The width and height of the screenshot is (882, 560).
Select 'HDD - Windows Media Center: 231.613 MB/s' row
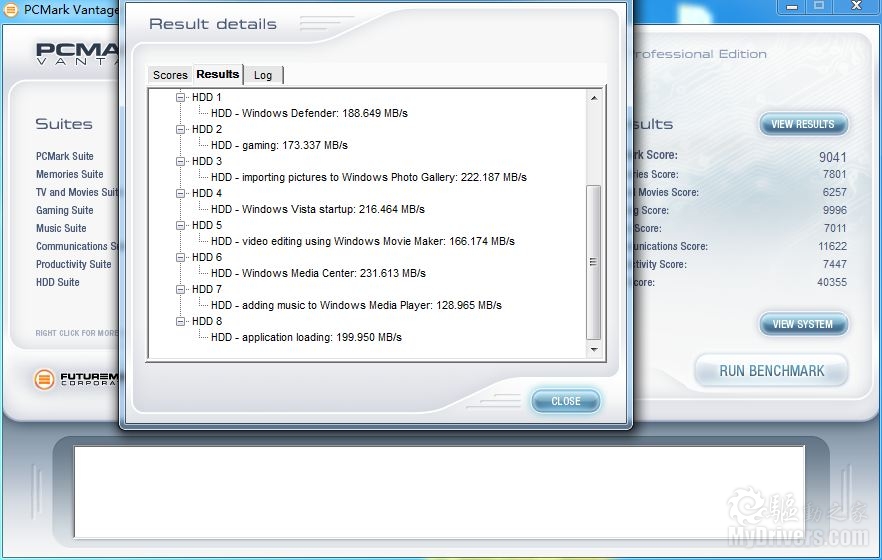coord(318,274)
